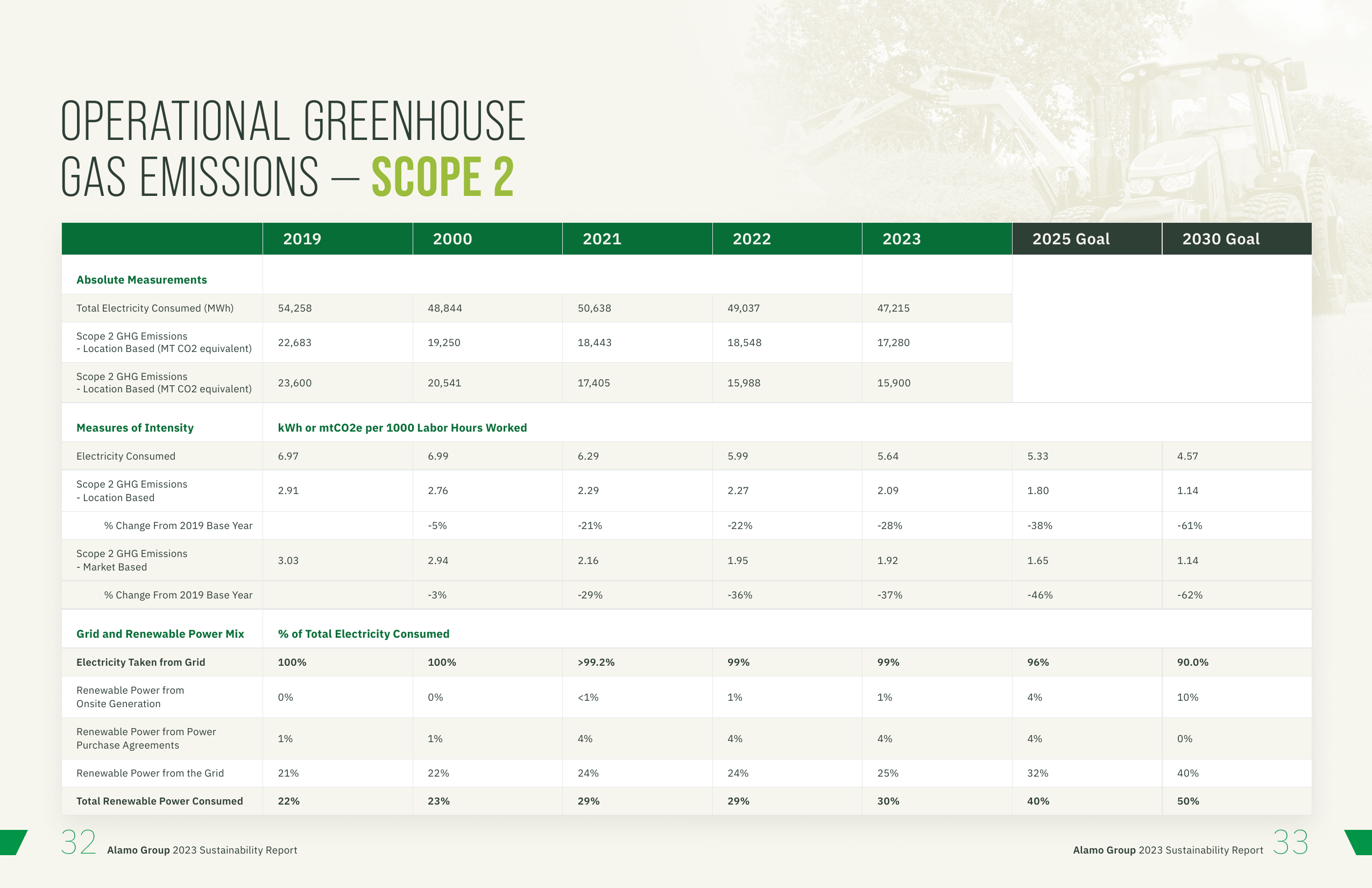Click page number 33

pyautogui.click(x=1291, y=842)
